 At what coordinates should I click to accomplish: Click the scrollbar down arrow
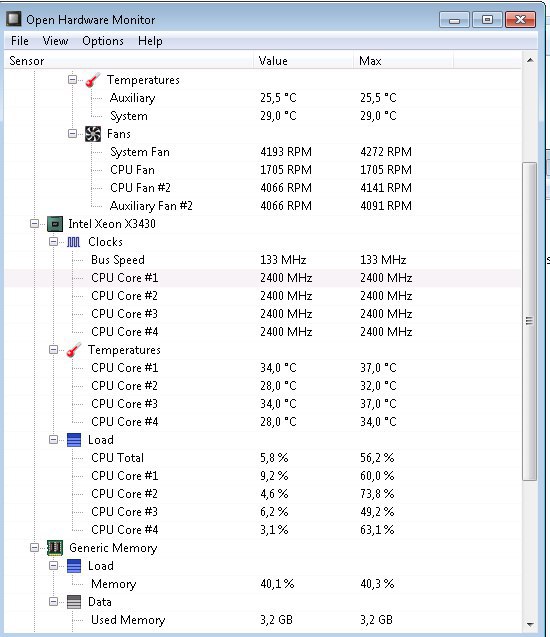pyautogui.click(x=530, y=624)
